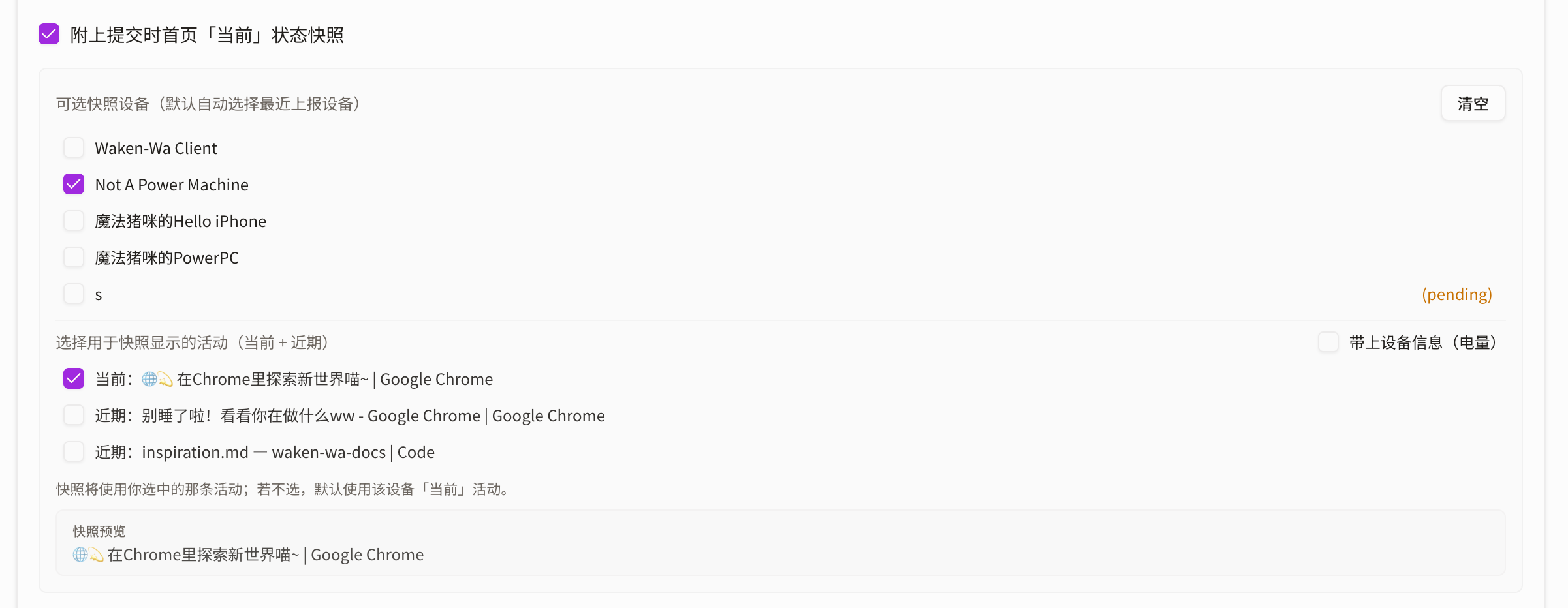
Task: Check the pending device 's' checkbox
Action: 74,294
